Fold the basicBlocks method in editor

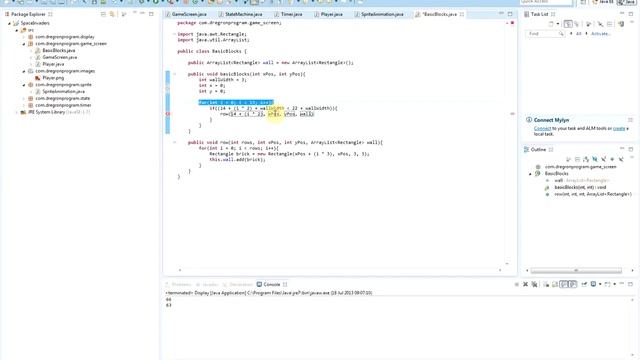pyautogui.click(x=175, y=74)
